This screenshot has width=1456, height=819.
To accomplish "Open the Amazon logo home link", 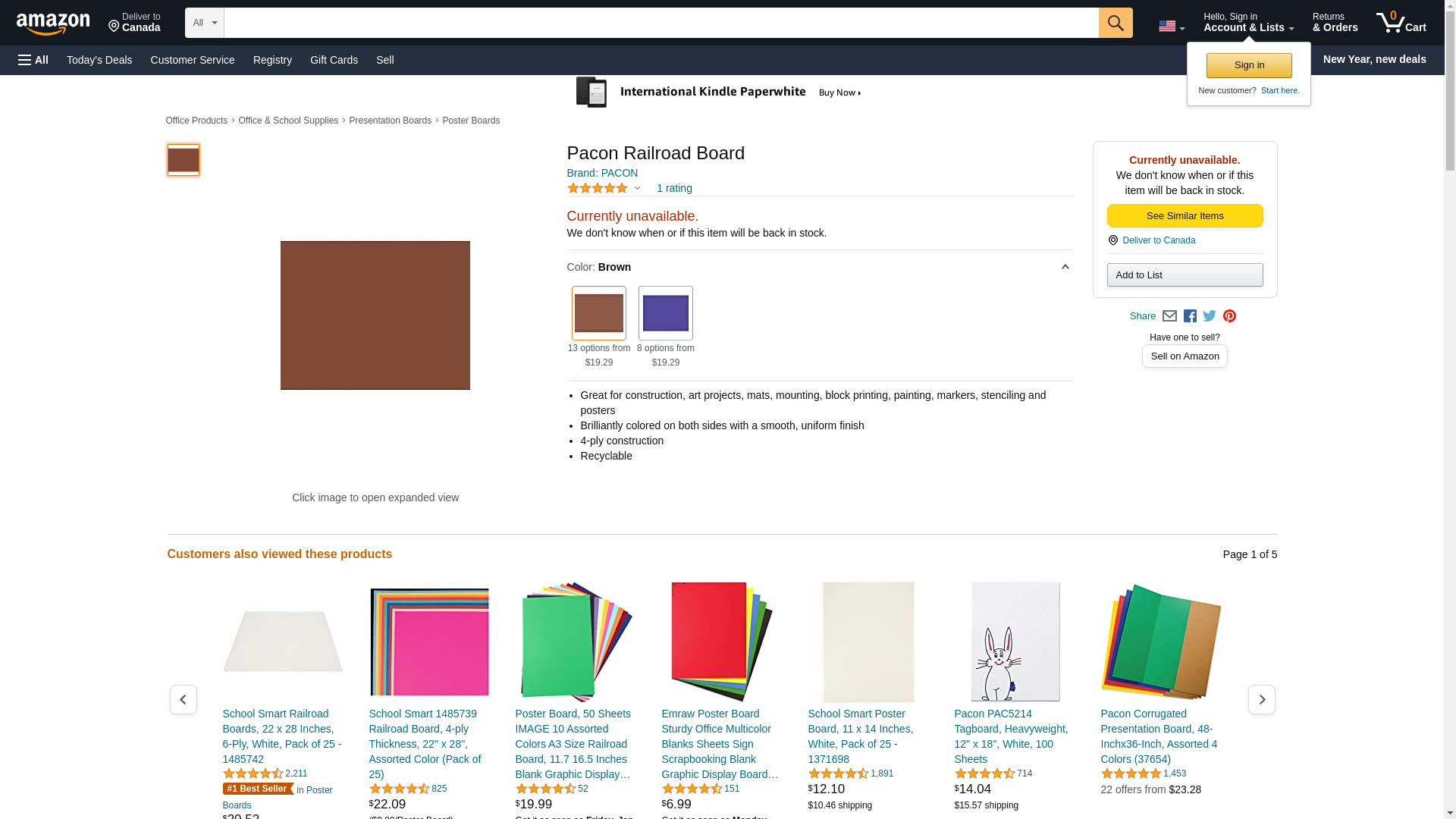I will (x=53, y=24).
